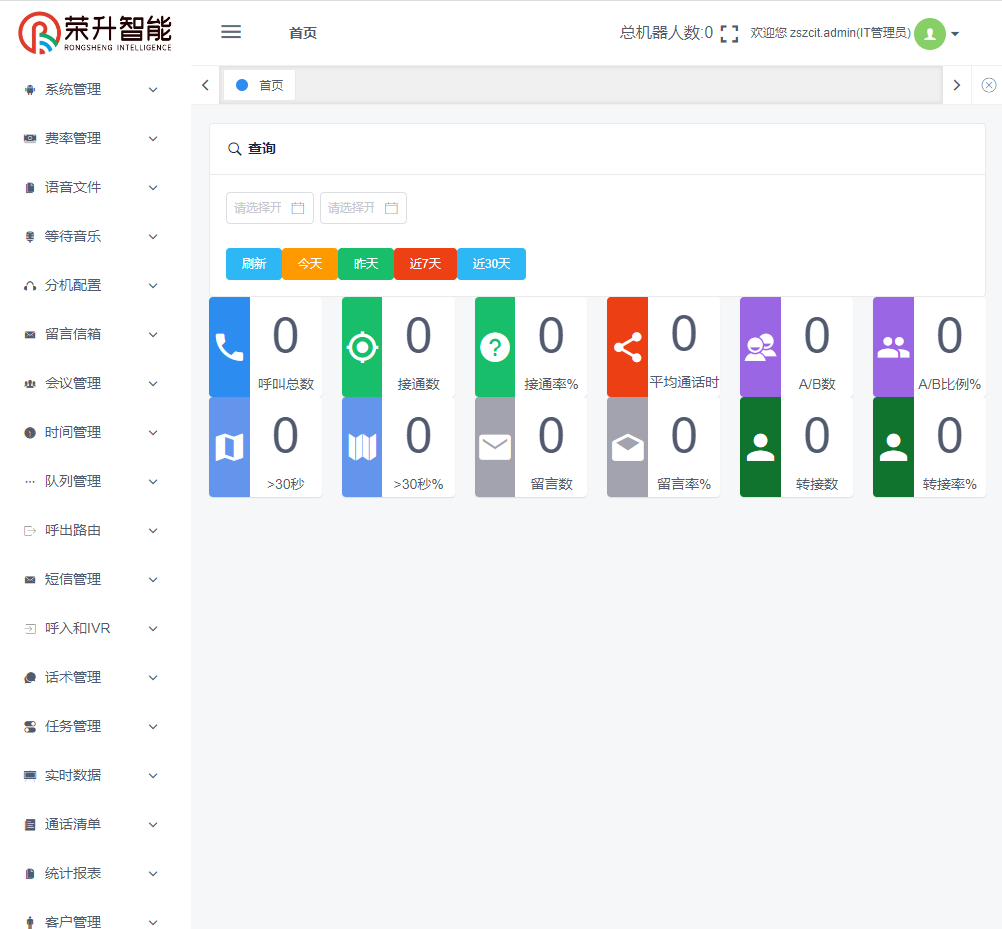The height and width of the screenshot is (929, 1002).
Task: Click the 转接率% label
Action: [949, 484]
